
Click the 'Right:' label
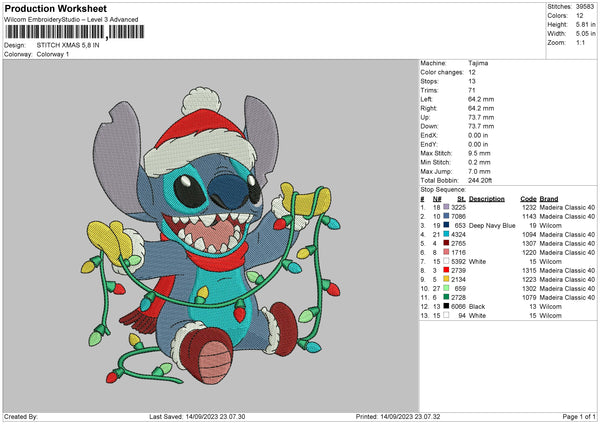point(429,108)
